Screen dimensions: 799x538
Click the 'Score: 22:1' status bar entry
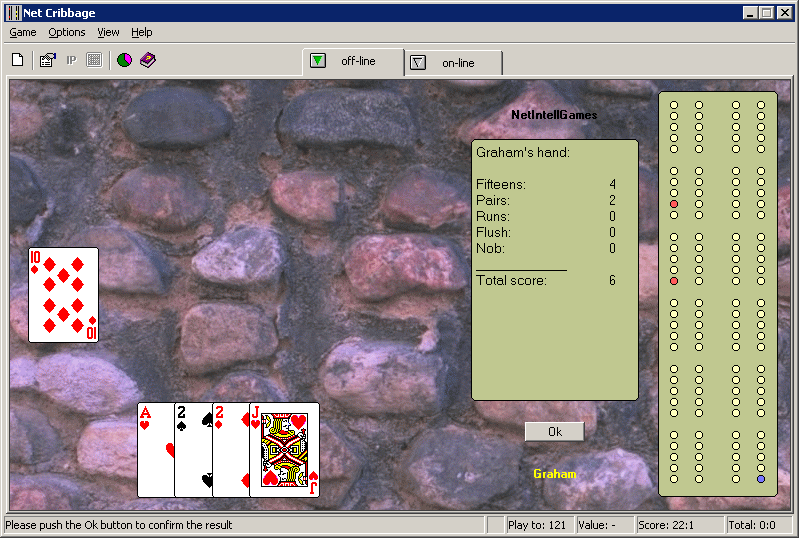point(679,525)
